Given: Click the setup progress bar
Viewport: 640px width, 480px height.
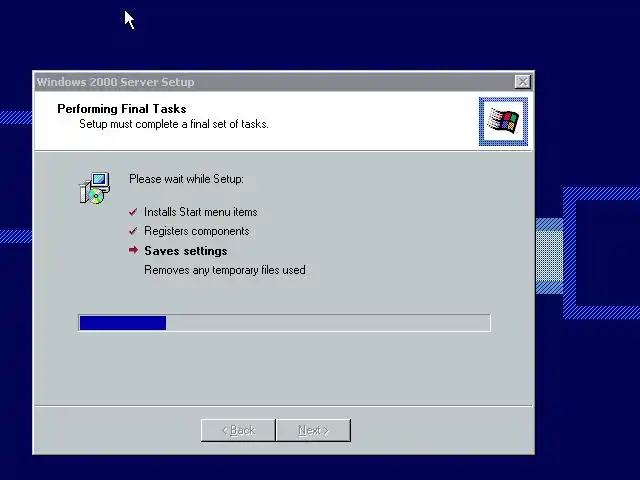Looking at the screenshot, I should [x=284, y=323].
